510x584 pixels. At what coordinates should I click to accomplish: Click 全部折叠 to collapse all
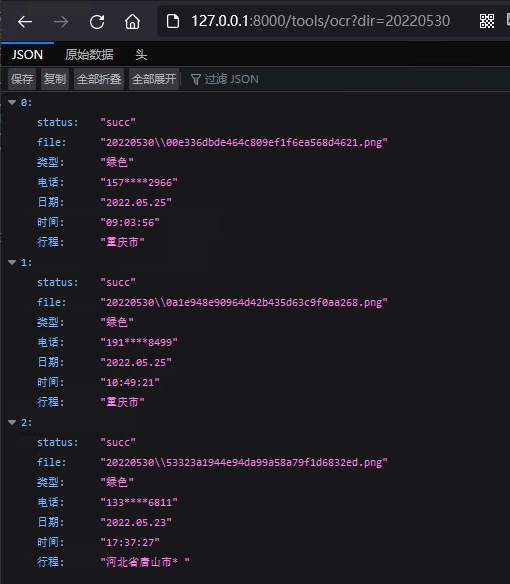point(99,79)
